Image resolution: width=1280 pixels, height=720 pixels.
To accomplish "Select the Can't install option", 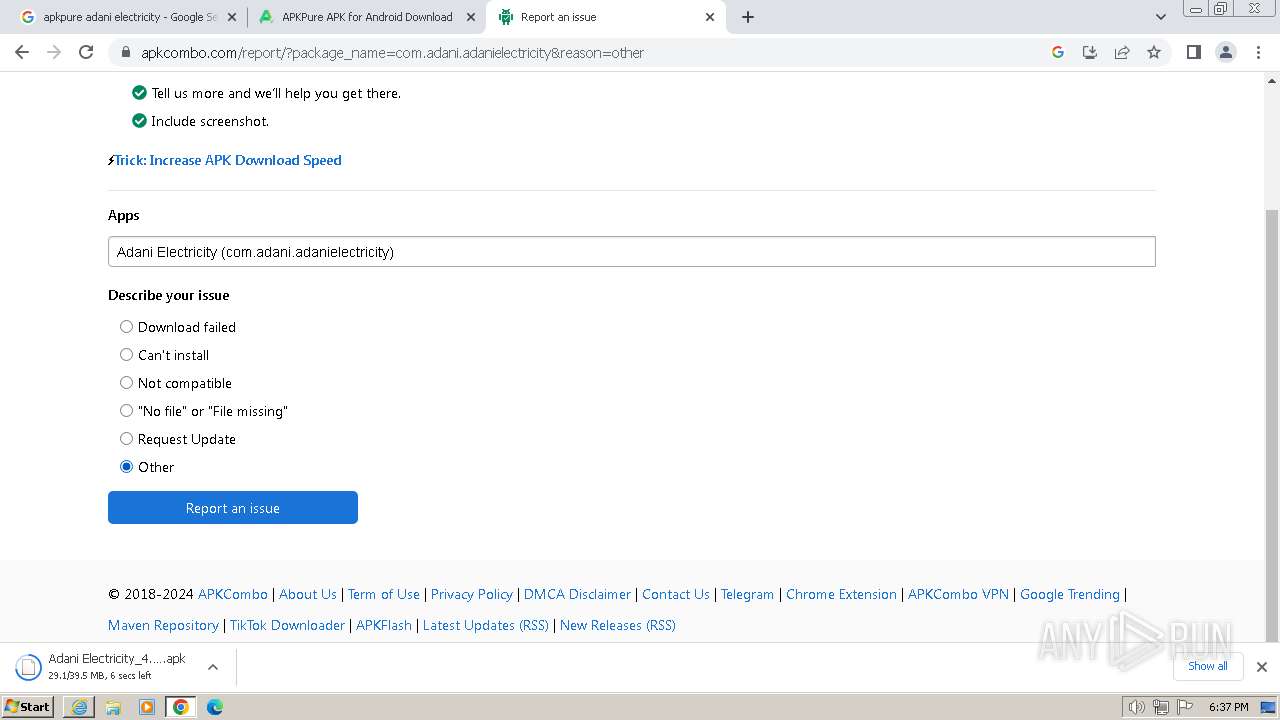I will 126,355.
